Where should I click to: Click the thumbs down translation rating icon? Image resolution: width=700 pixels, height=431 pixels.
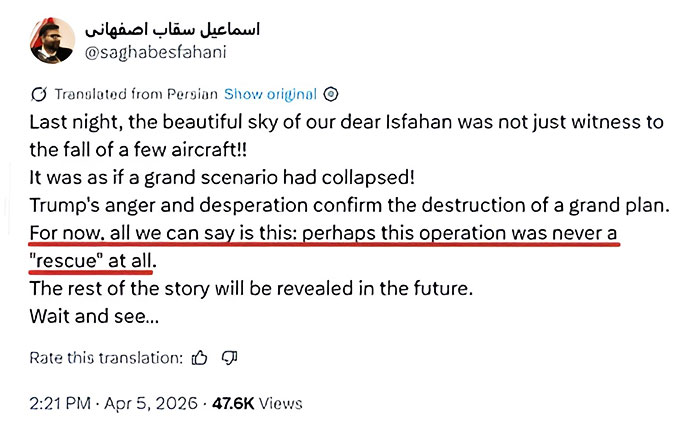tap(229, 358)
